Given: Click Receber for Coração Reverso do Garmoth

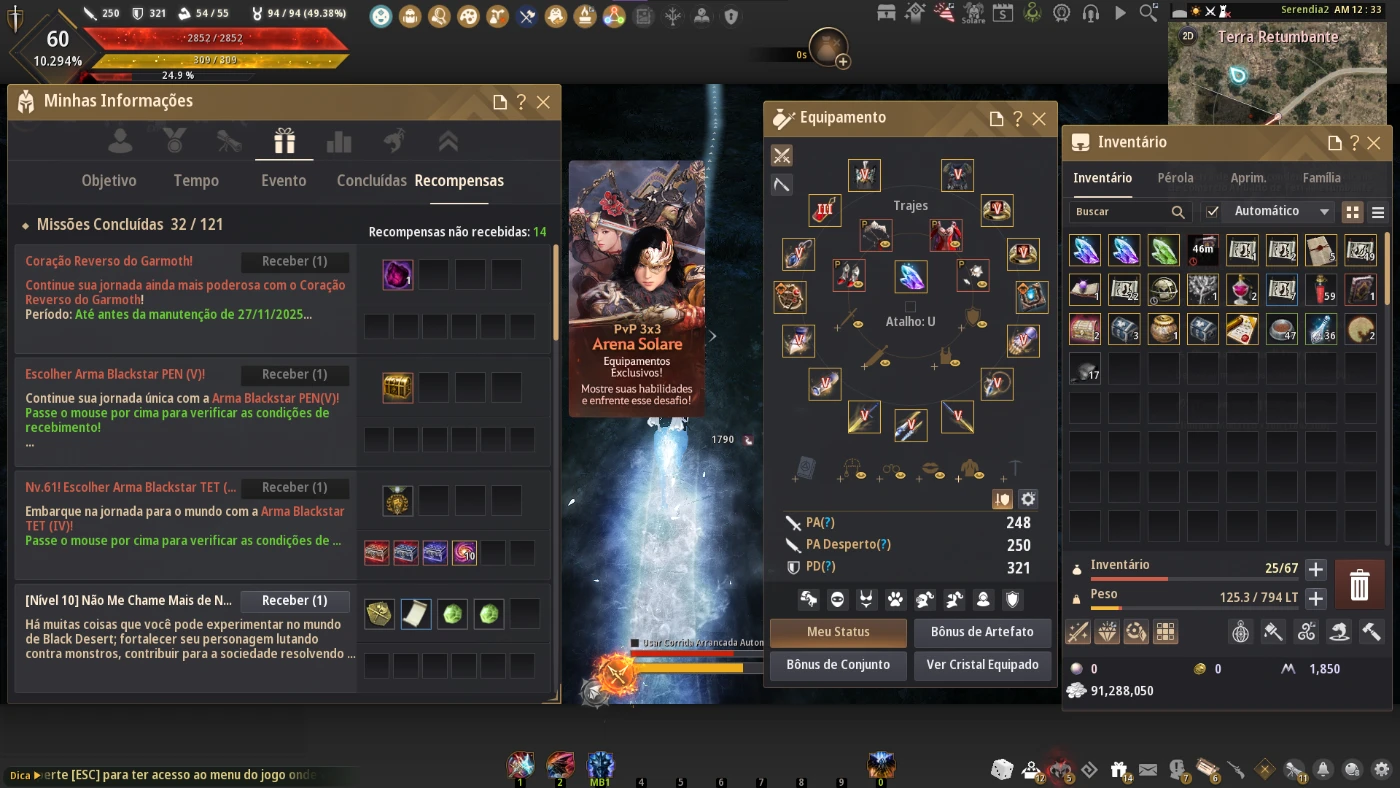Looking at the screenshot, I should (x=295, y=262).
